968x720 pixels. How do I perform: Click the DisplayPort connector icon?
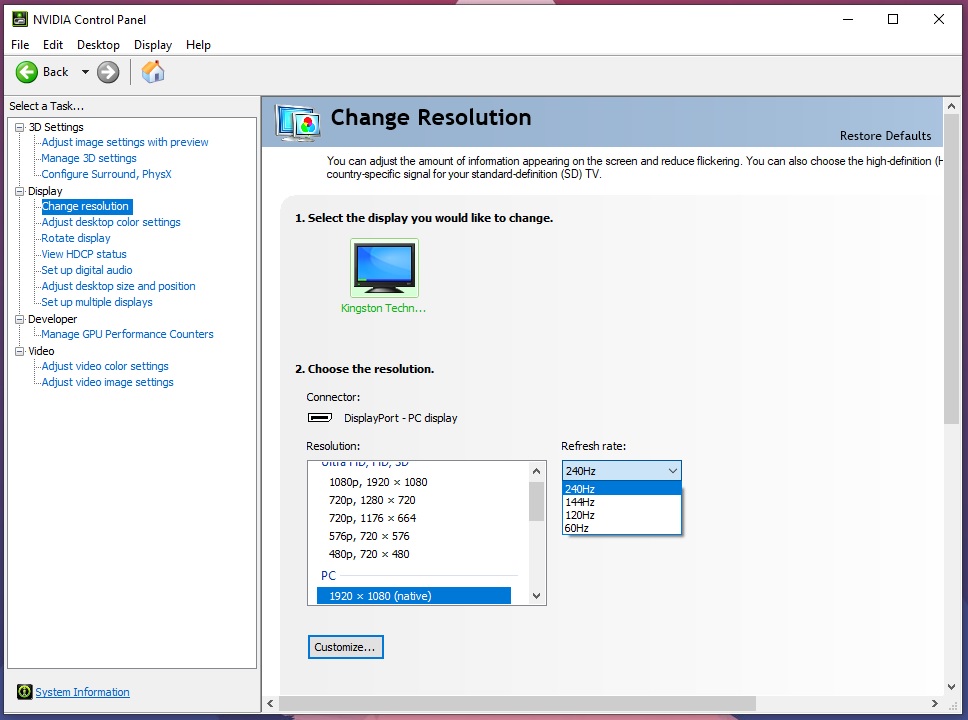(320, 418)
